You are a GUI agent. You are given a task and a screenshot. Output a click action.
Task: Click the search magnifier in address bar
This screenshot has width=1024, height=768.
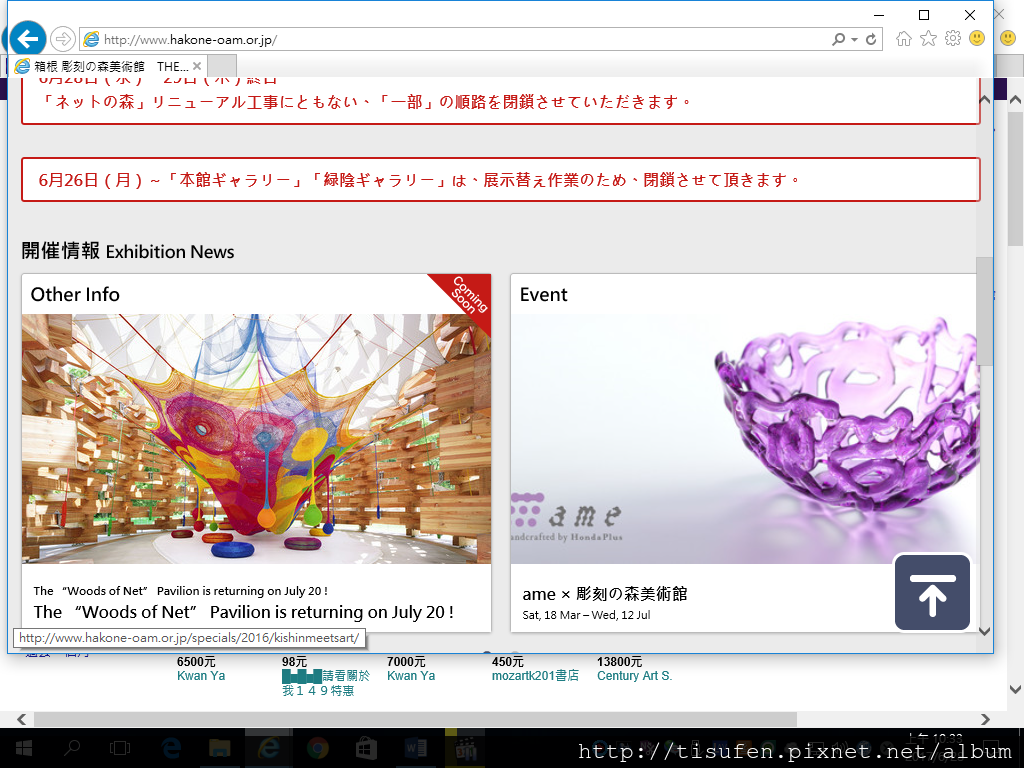point(839,40)
